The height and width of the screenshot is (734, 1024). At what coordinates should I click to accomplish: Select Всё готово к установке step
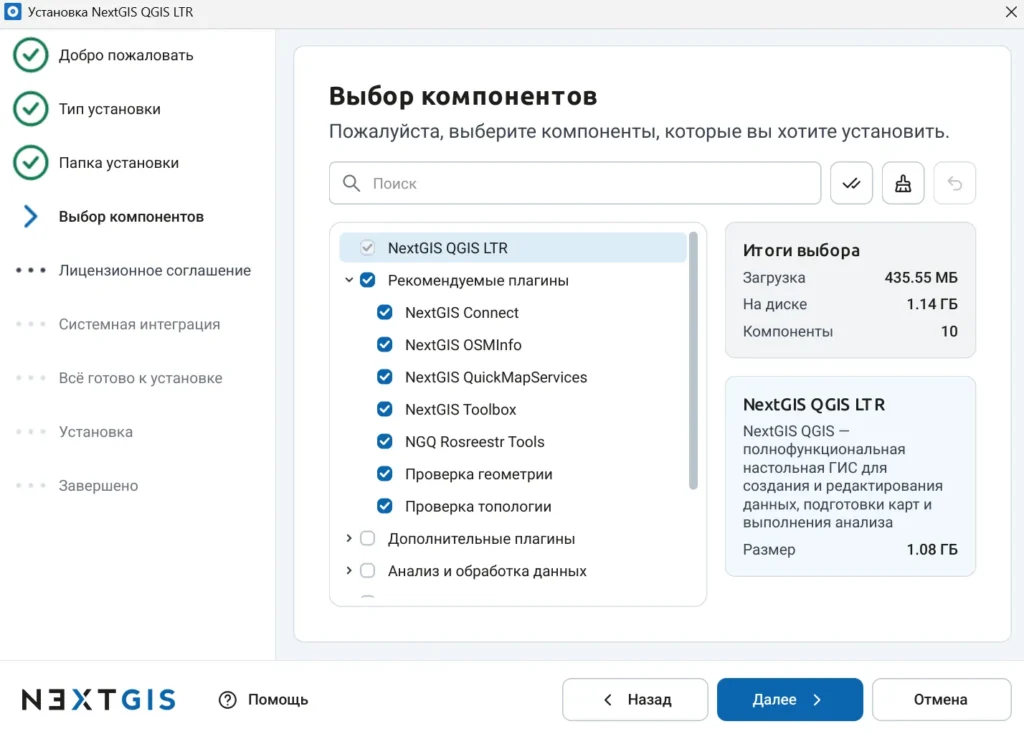pos(140,378)
